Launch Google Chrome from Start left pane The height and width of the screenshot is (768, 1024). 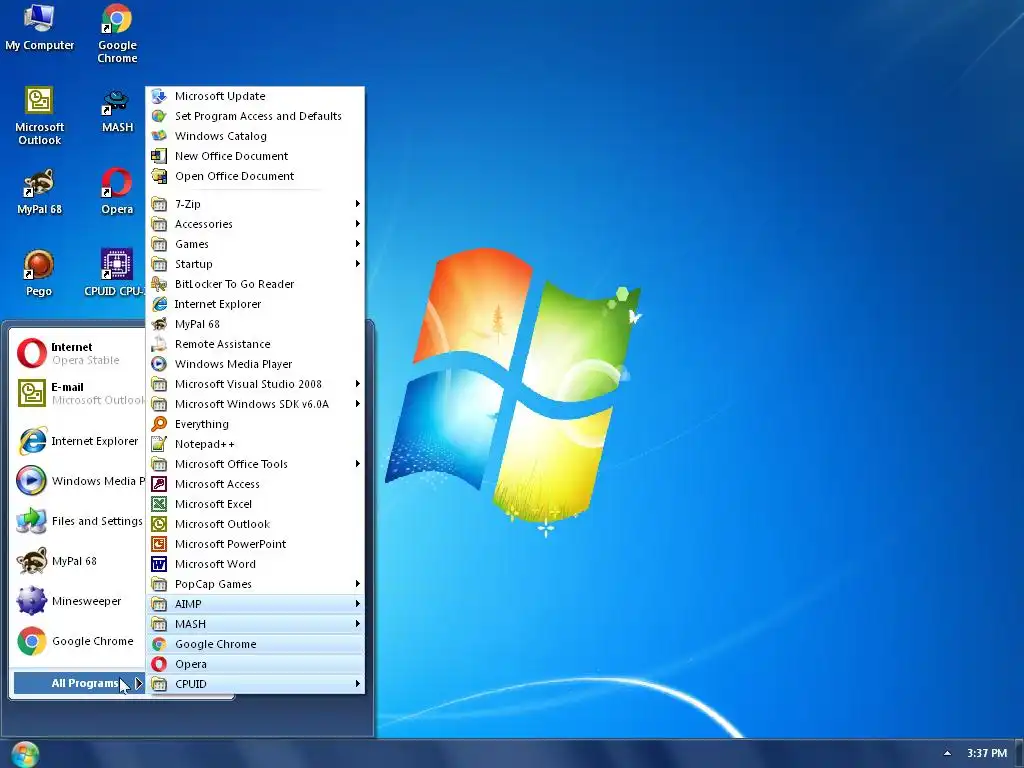click(x=79, y=641)
